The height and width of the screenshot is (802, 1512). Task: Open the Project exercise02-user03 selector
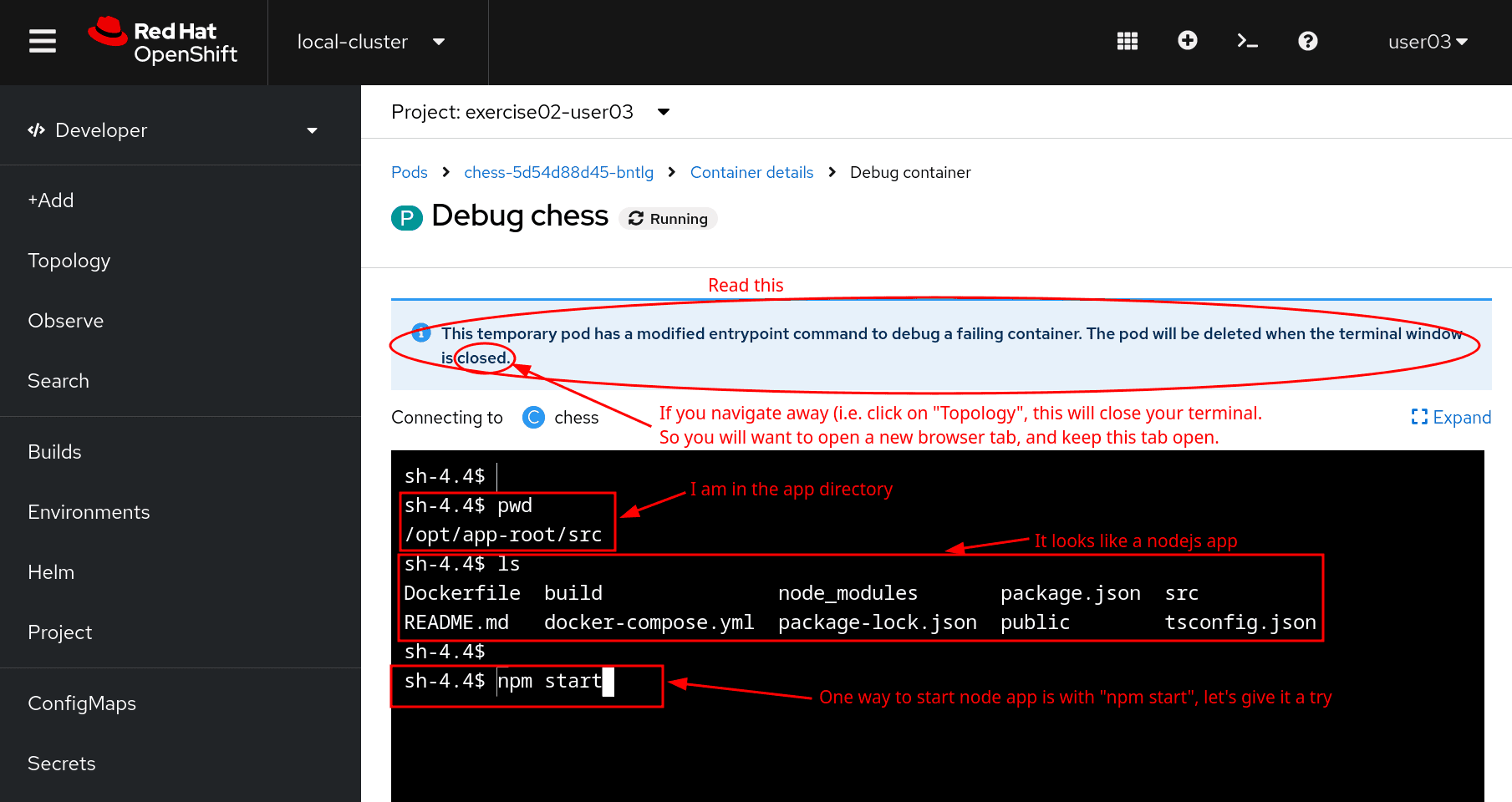[x=531, y=112]
